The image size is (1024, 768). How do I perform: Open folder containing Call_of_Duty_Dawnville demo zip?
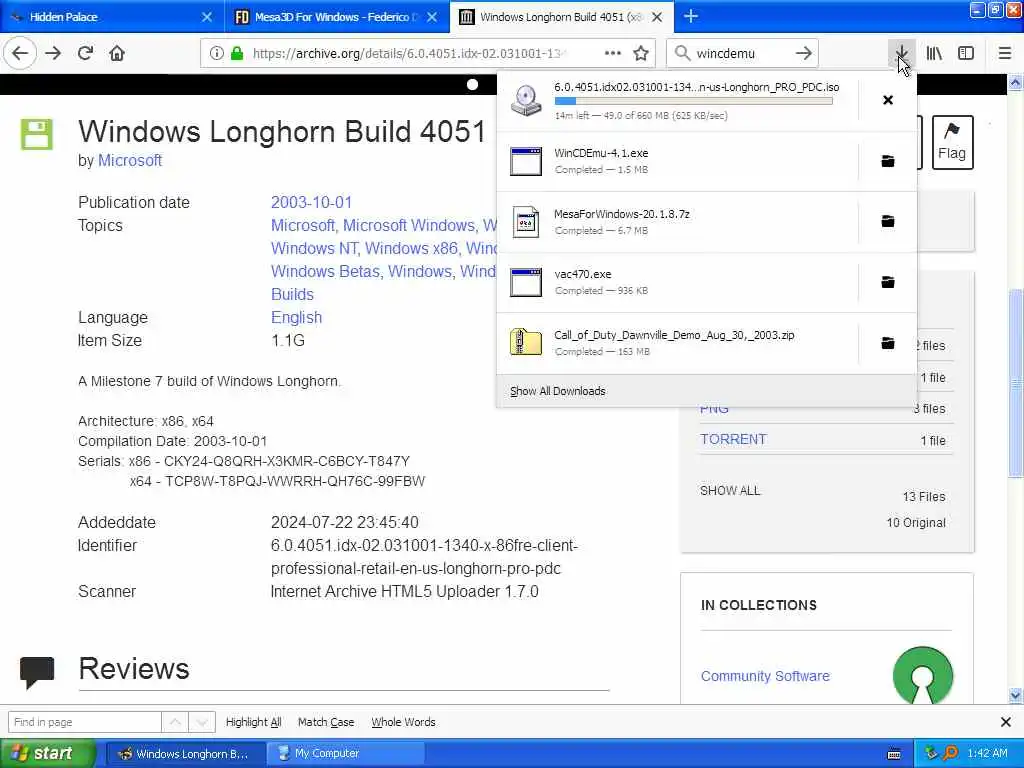coord(888,343)
